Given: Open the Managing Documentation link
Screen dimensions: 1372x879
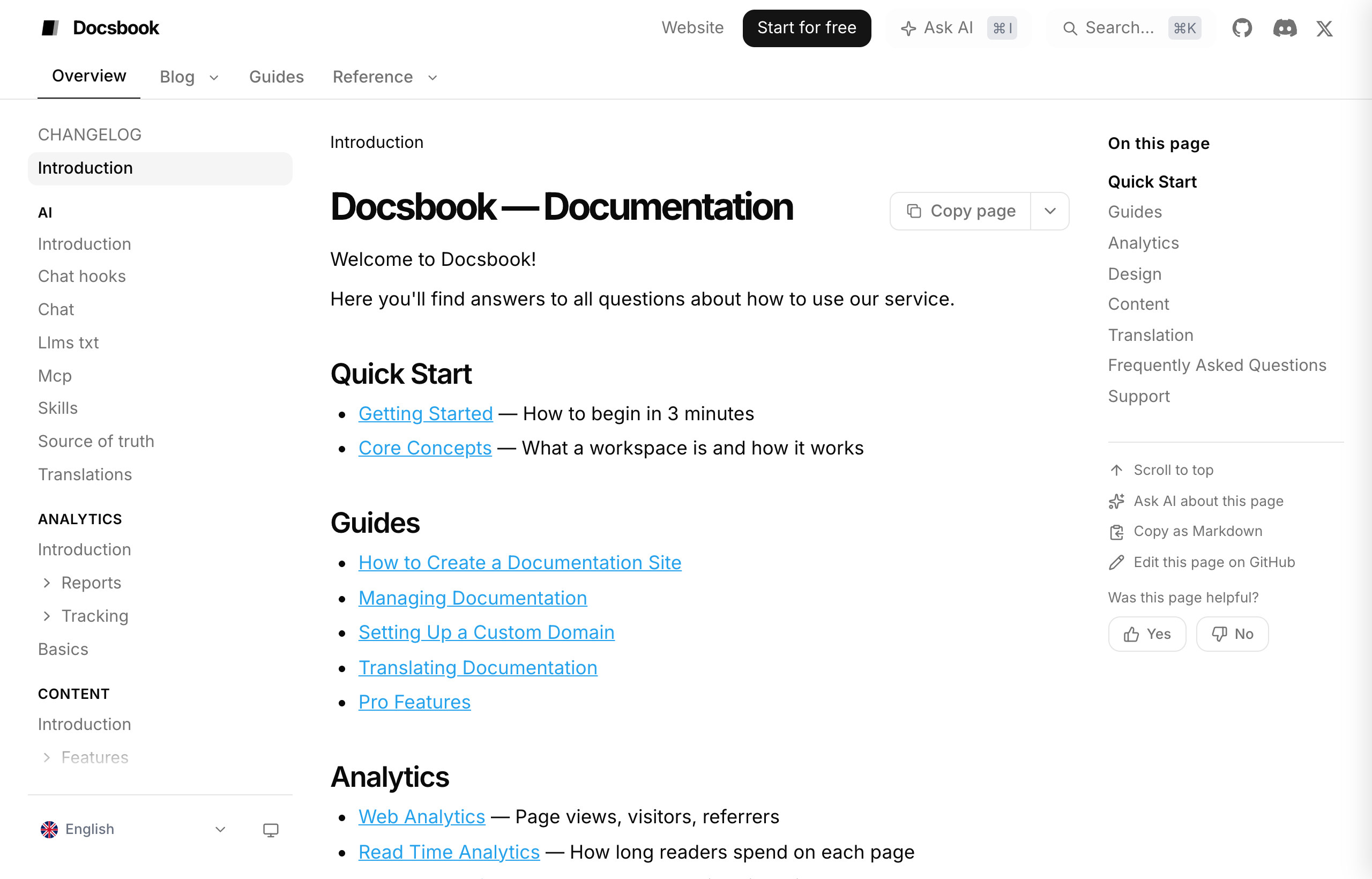Looking at the screenshot, I should [x=473, y=598].
